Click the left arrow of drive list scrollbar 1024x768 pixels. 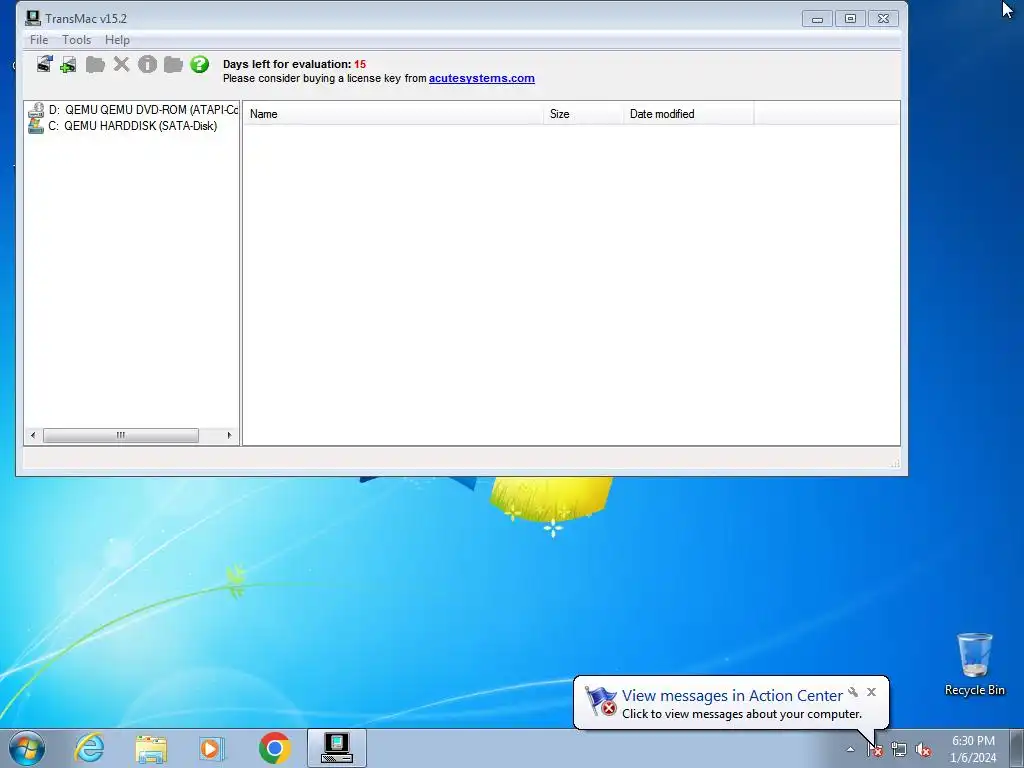33,436
